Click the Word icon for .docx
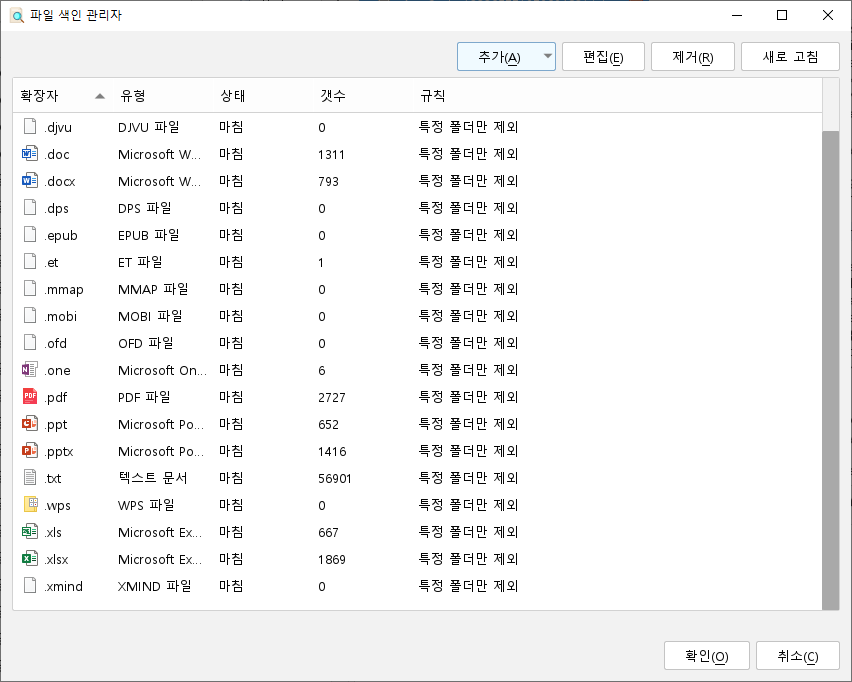 (30, 180)
